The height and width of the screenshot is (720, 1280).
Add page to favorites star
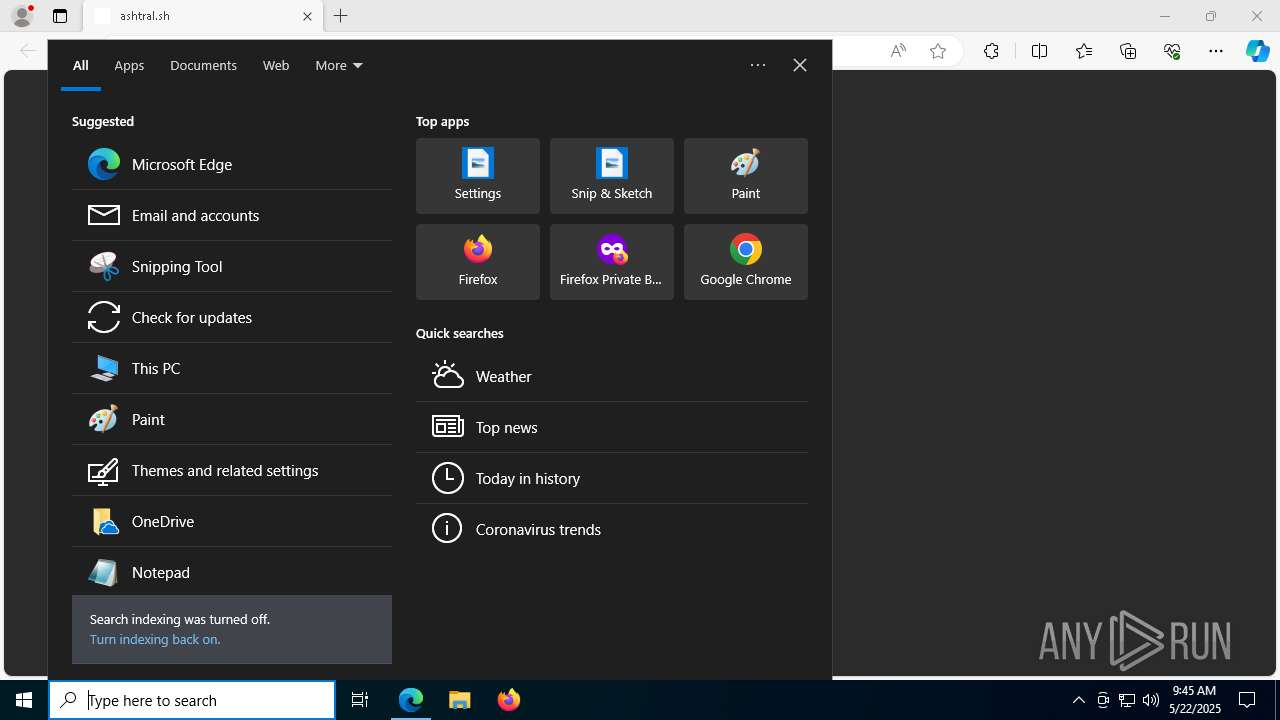pos(938,51)
